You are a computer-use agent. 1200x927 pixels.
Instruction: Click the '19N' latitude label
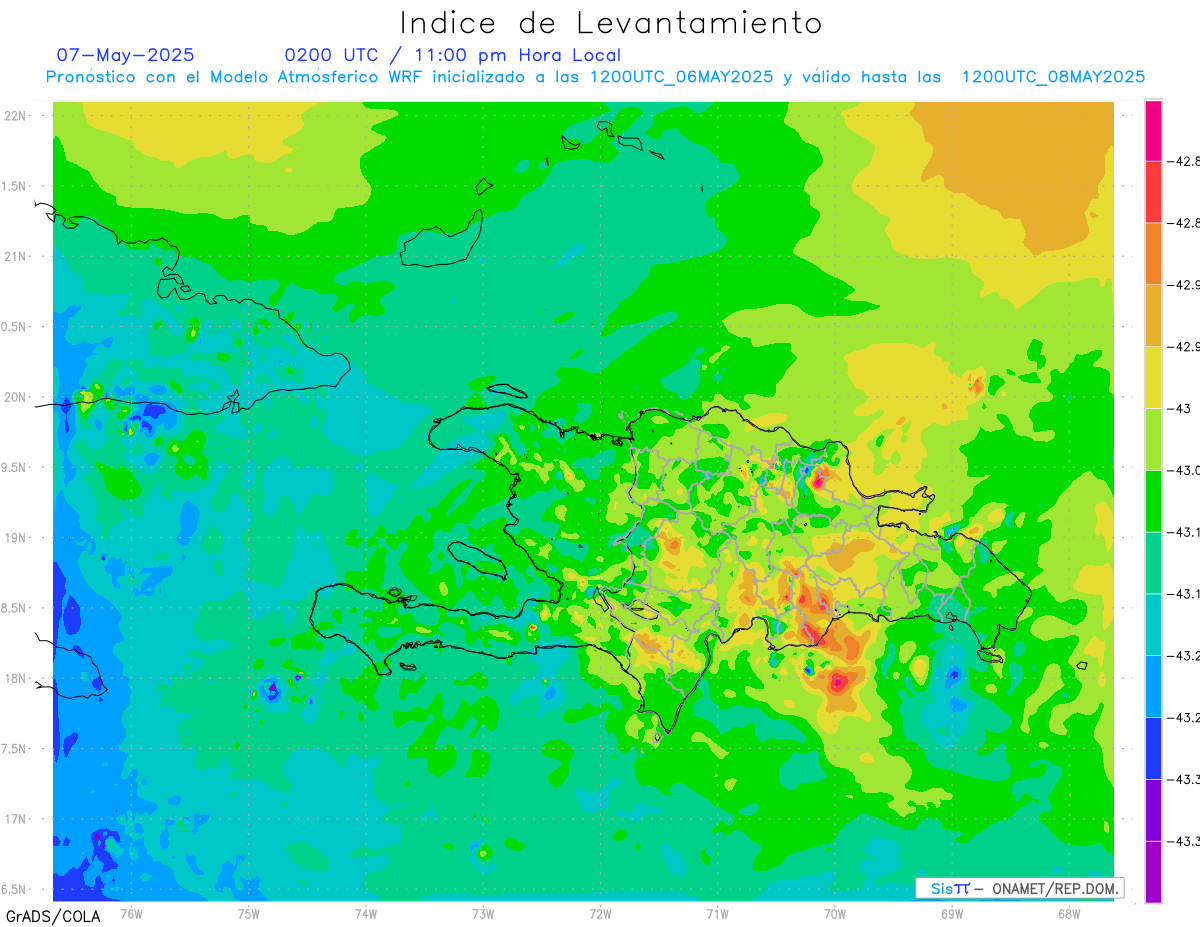(16, 538)
